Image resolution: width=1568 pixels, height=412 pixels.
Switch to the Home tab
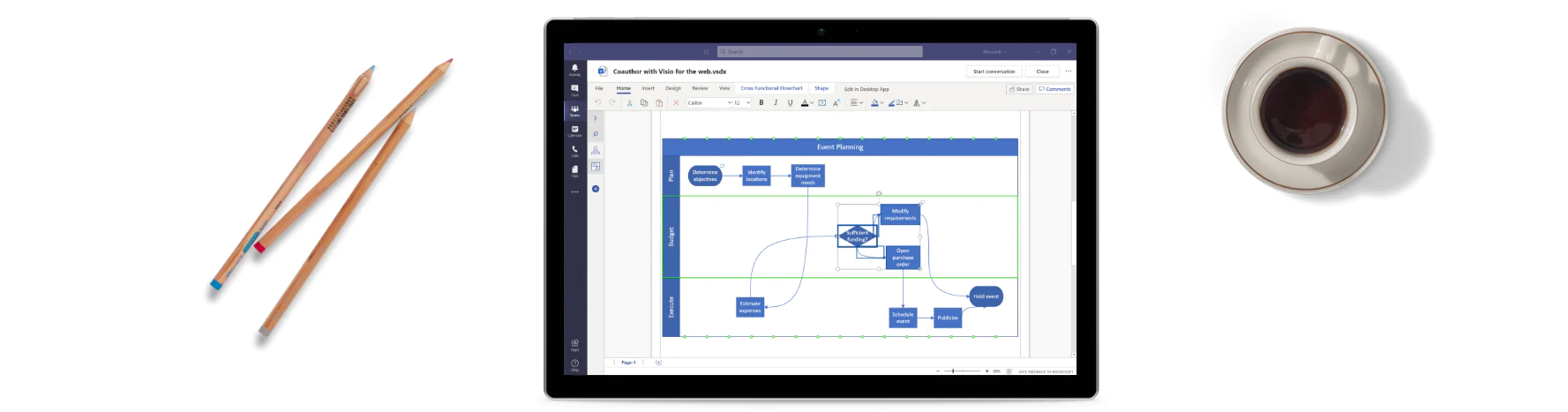tap(624, 88)
